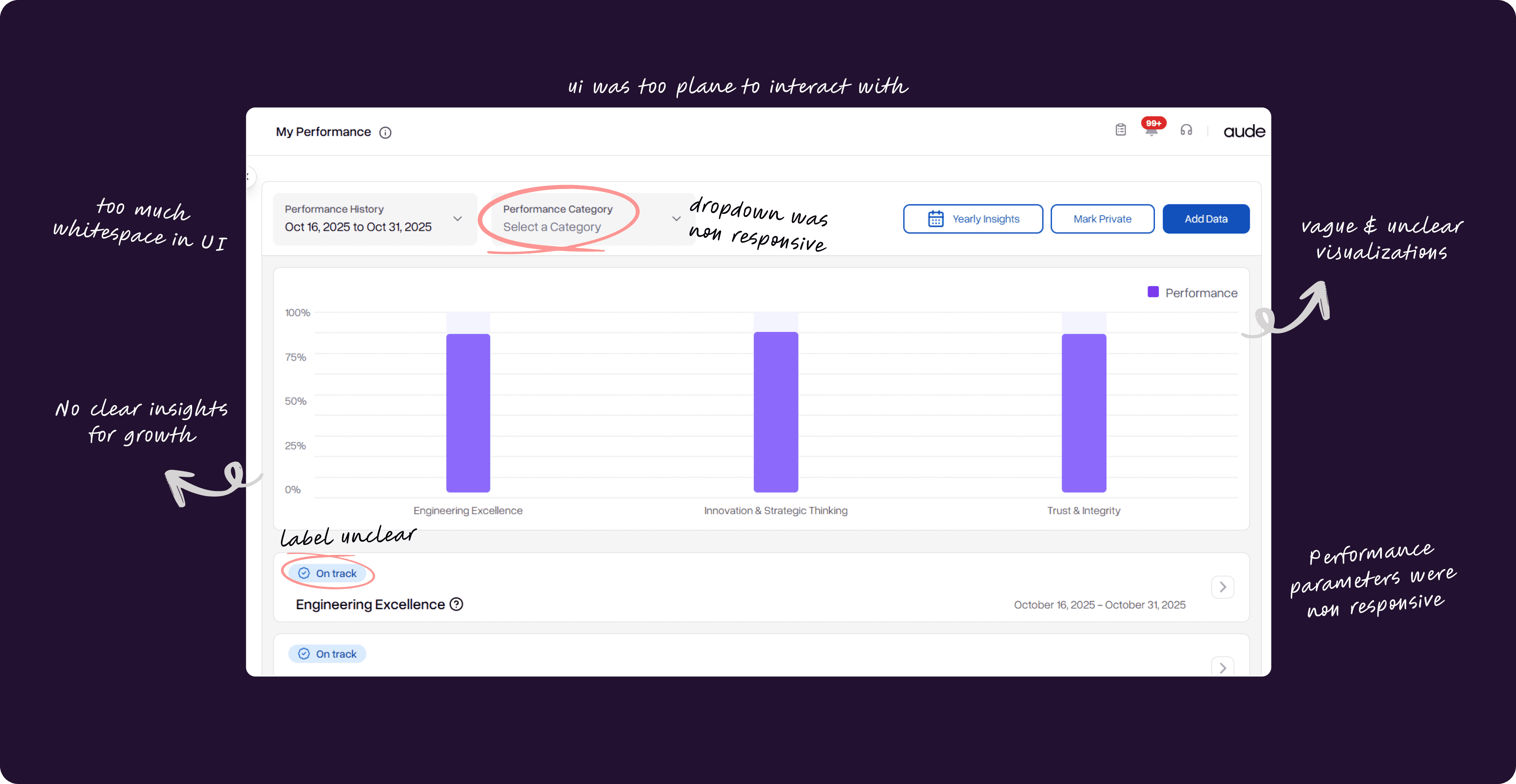Open the clipboard tasks icon in header
The height and width of the screenshot is (784, 1516).
1120,130
